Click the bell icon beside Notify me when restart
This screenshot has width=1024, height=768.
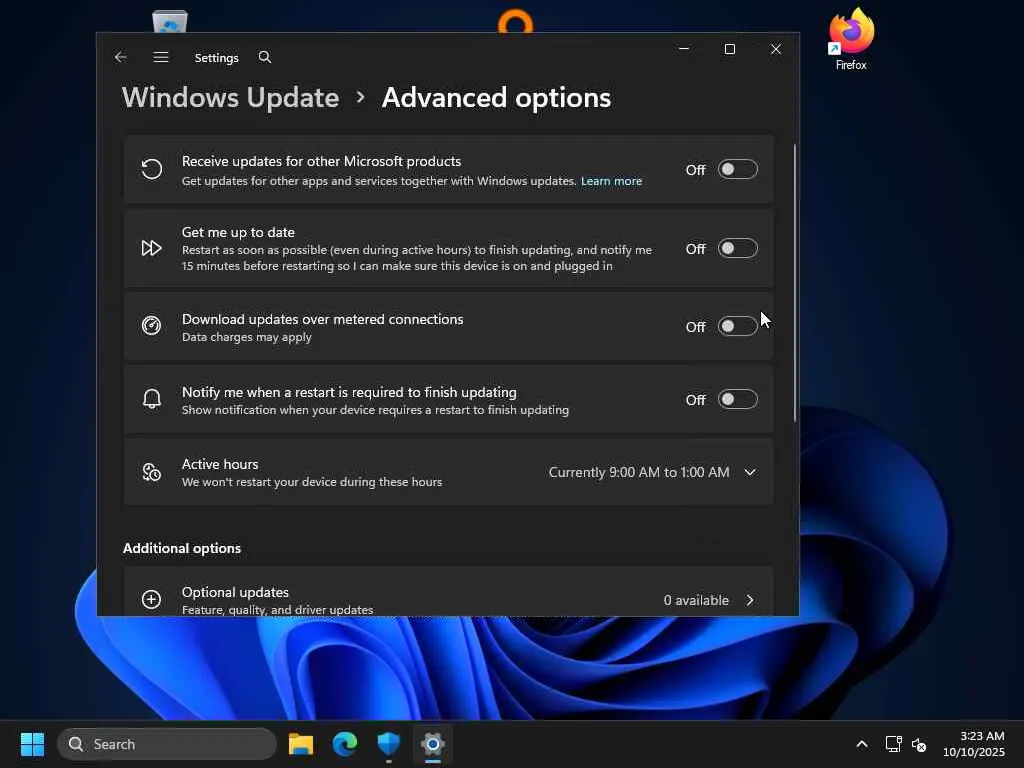coord(152,399)
